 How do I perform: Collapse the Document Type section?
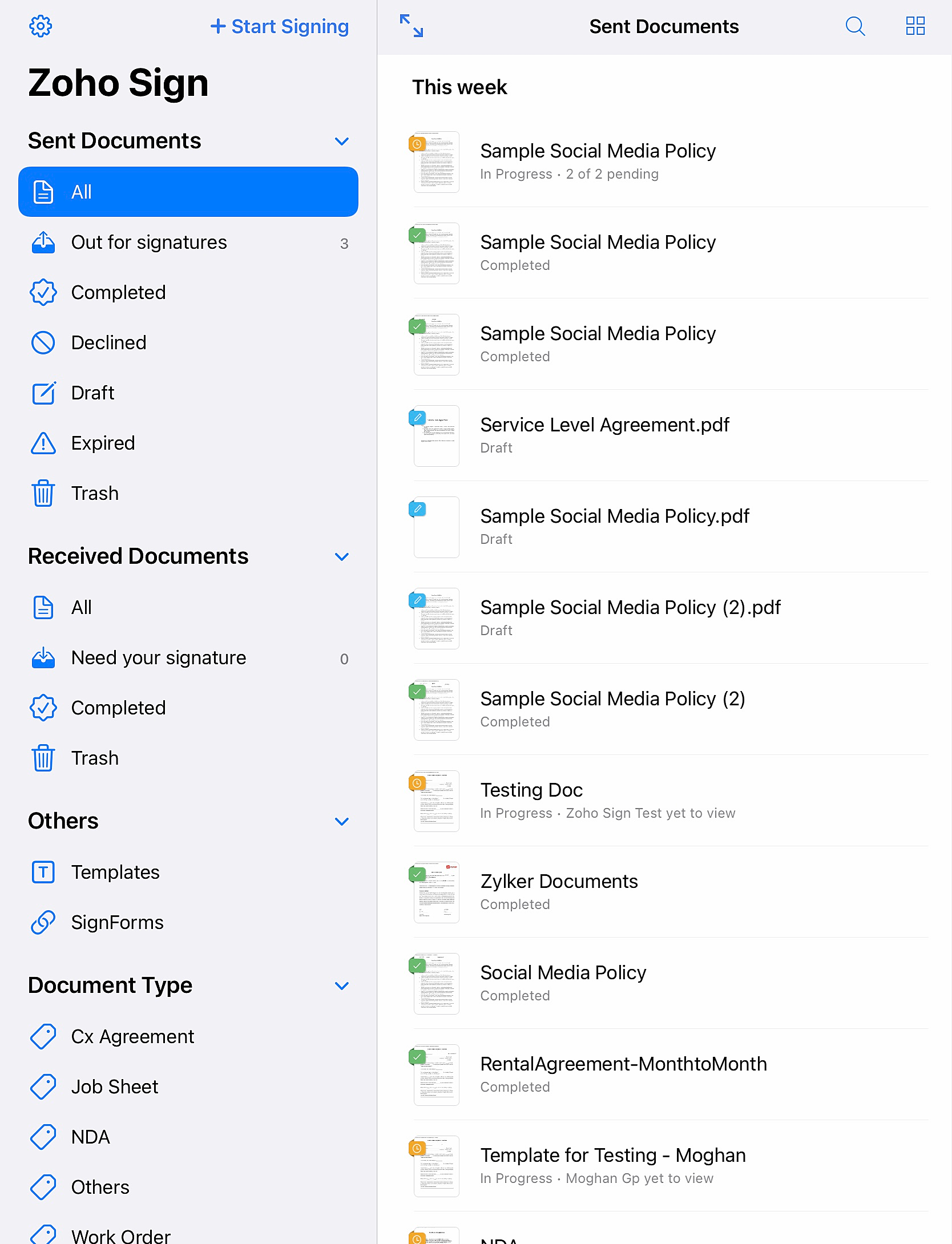pyautogui.click(x=342, y=985)
